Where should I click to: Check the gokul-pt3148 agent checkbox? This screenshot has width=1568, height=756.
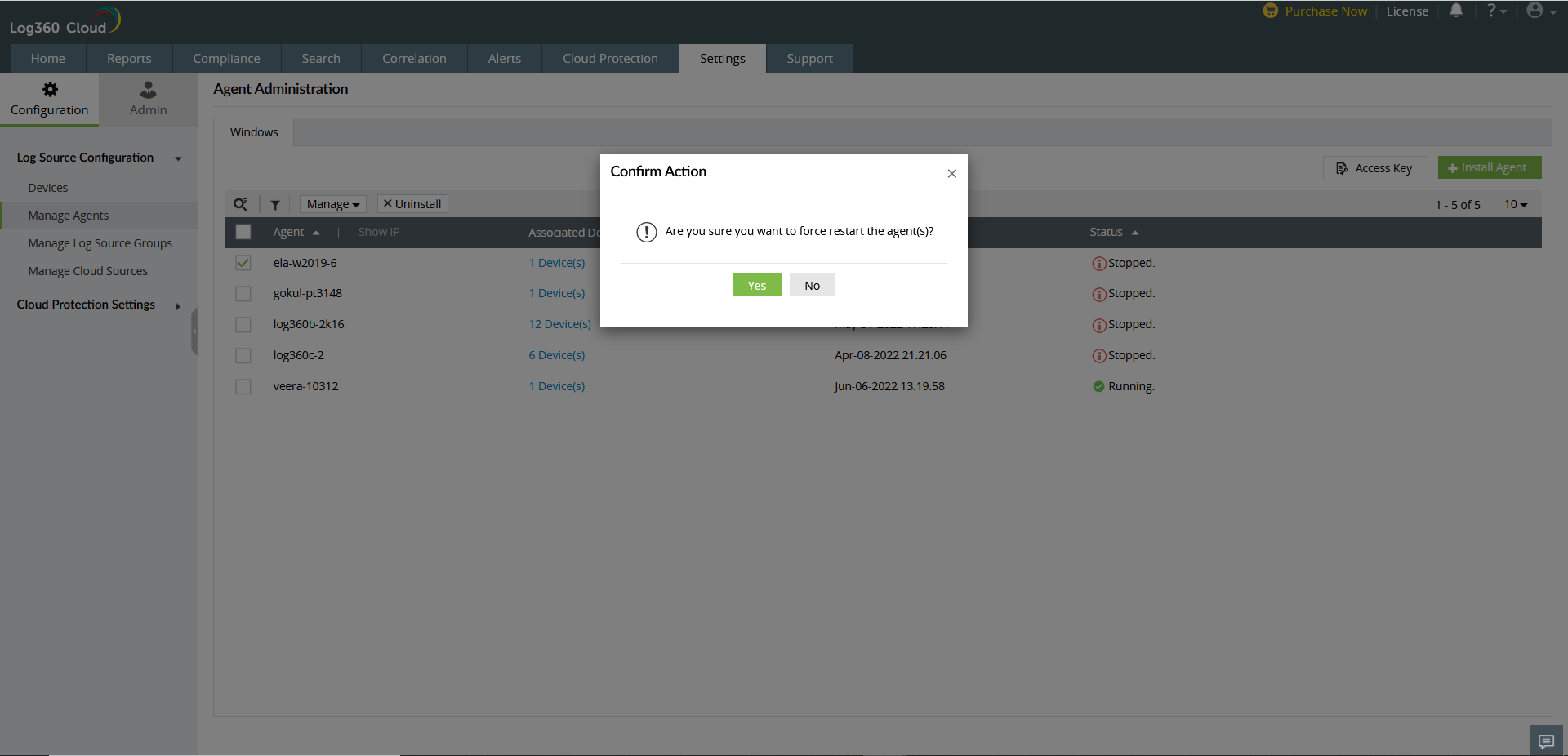click(x=243, y=293)
